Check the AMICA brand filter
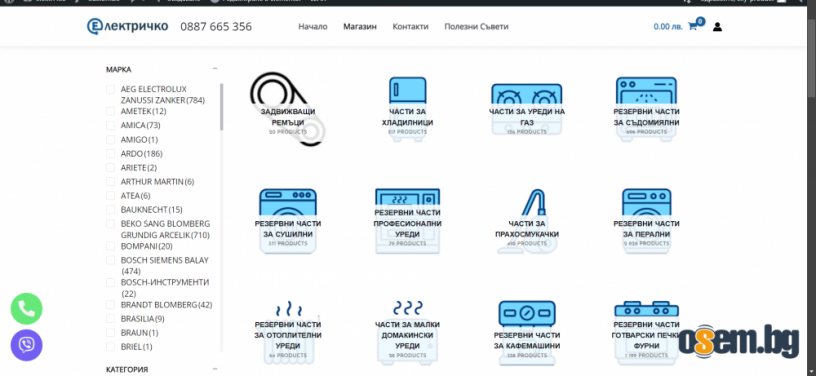 (110, 125)
